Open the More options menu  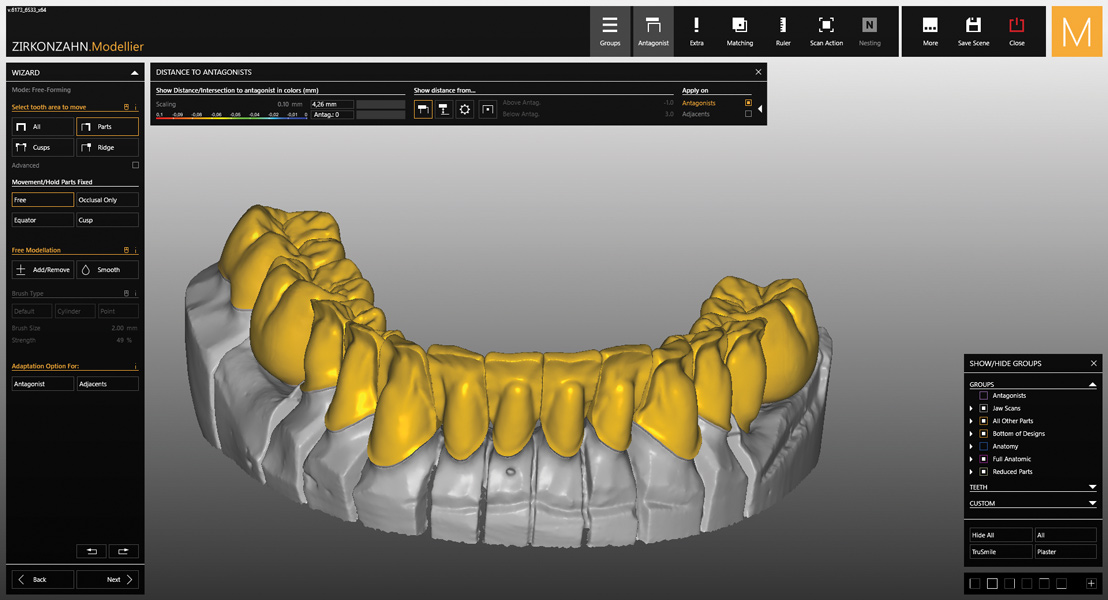[930, 31]
